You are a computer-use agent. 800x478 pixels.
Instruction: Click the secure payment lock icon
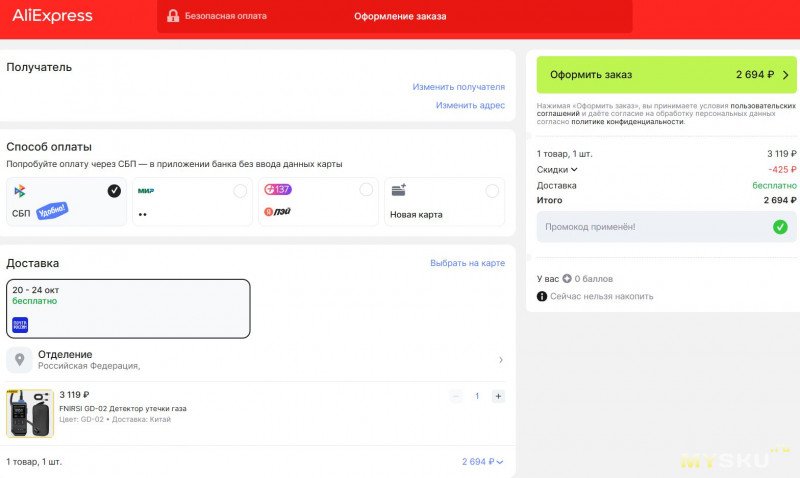tap(173, 16)
